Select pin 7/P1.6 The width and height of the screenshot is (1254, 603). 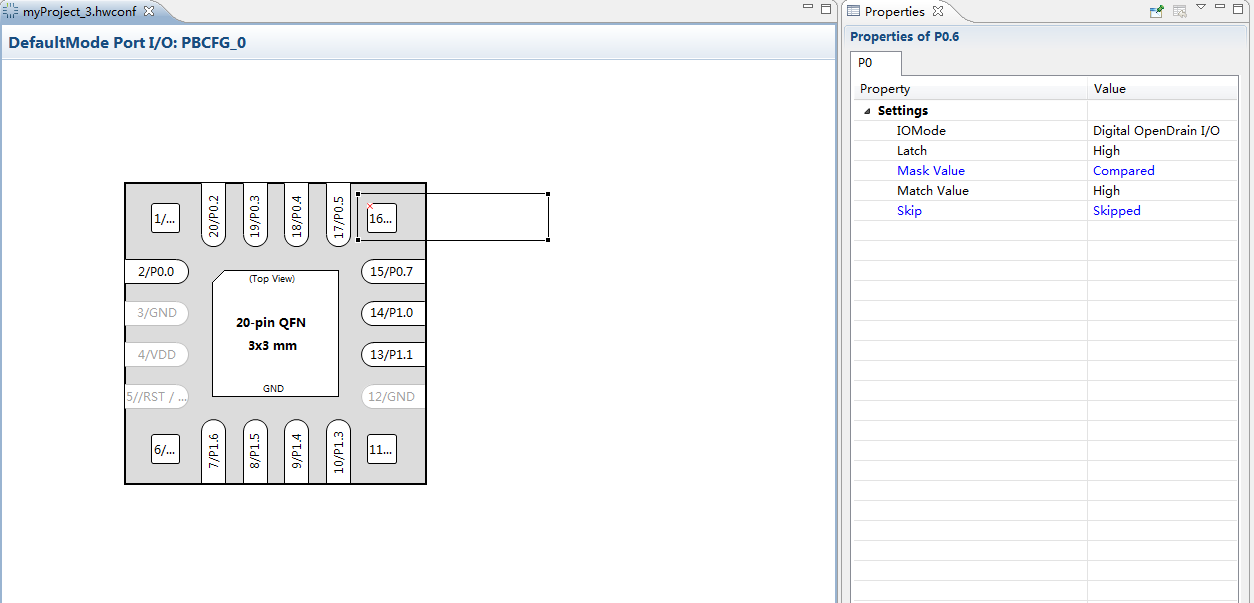click(213, 452)
